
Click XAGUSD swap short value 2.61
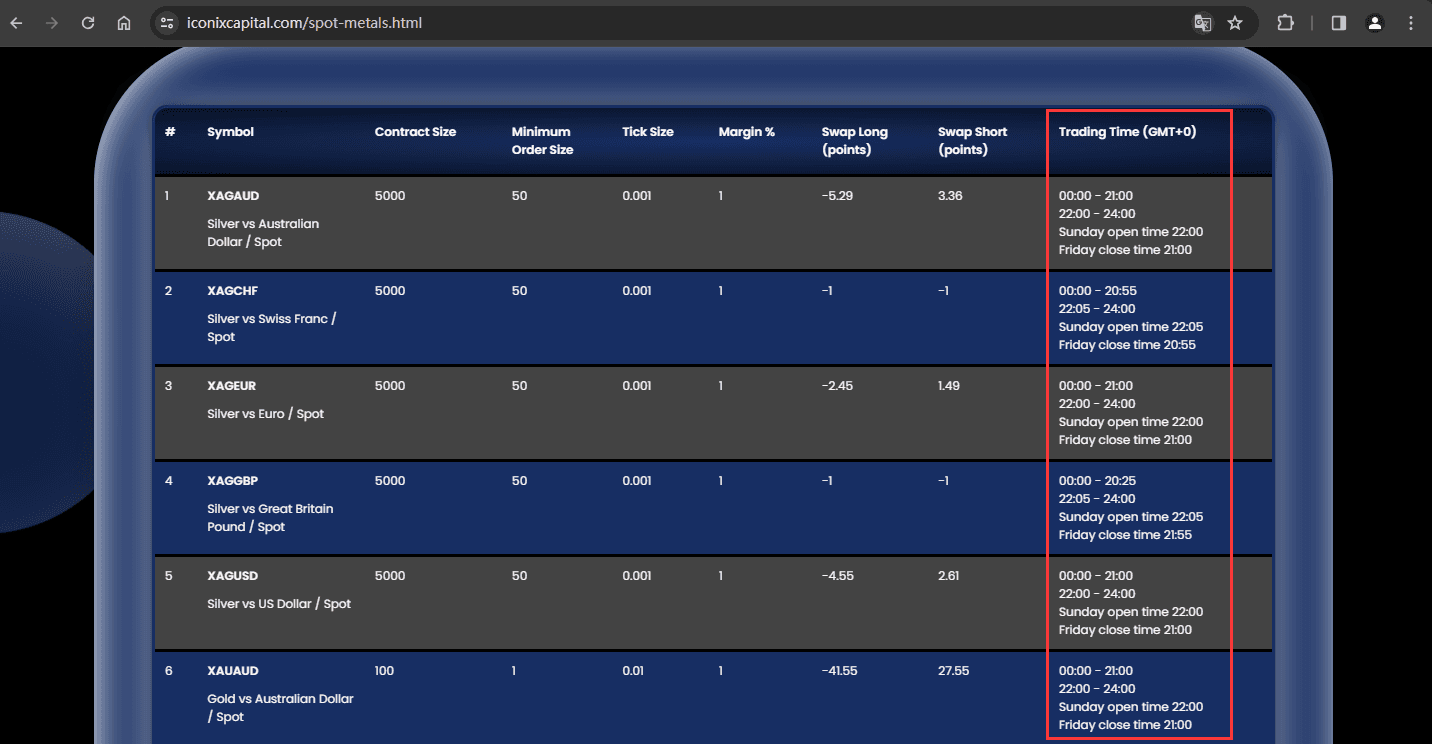point(949,576)
